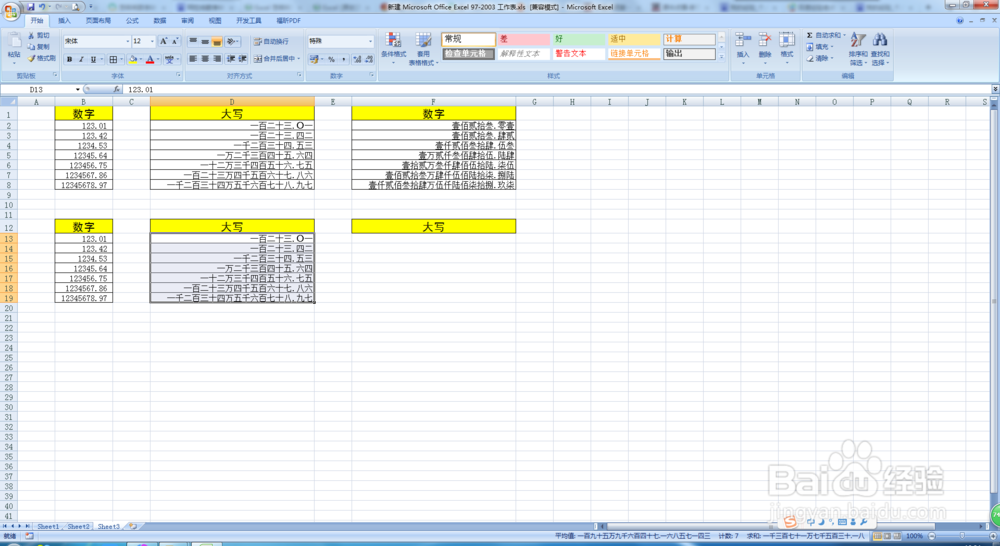Screen dimensions: 1000x546
Task: Enable wrap text (自动换行)
Action: point(272,41)
